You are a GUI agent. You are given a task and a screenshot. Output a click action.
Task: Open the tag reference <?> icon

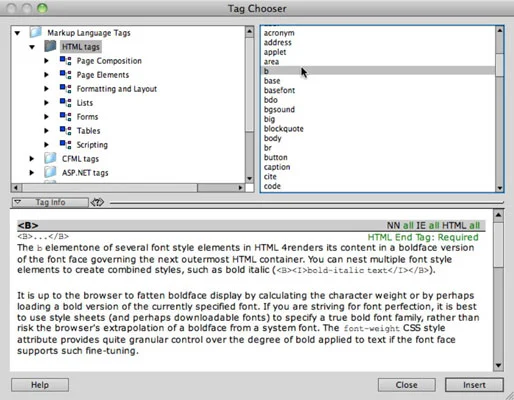coord(97,202)
